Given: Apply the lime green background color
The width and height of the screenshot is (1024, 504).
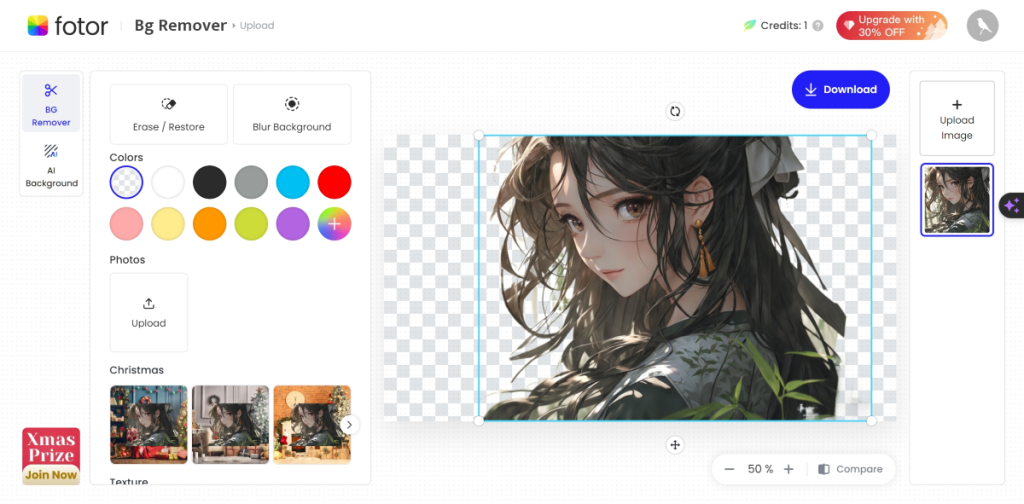Looking at the screenshot, I should tap(251, 224).
